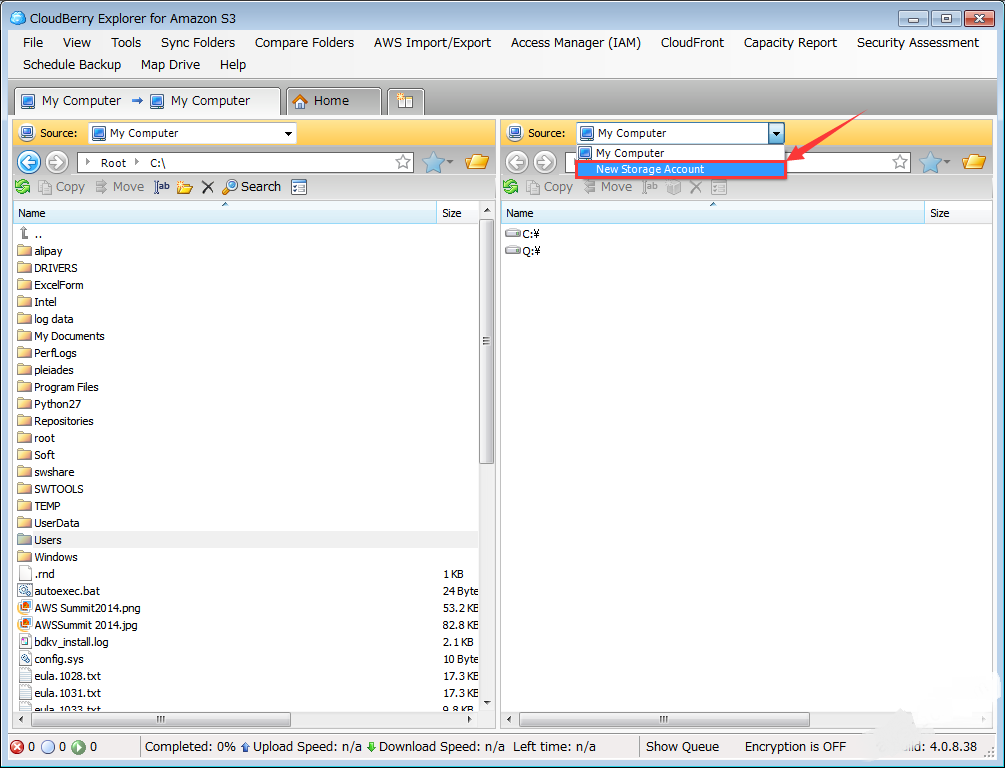Screen dimensions: 1005x768
Task: Click Move in the right pane toolbar
Action: [x=608, y=187]
